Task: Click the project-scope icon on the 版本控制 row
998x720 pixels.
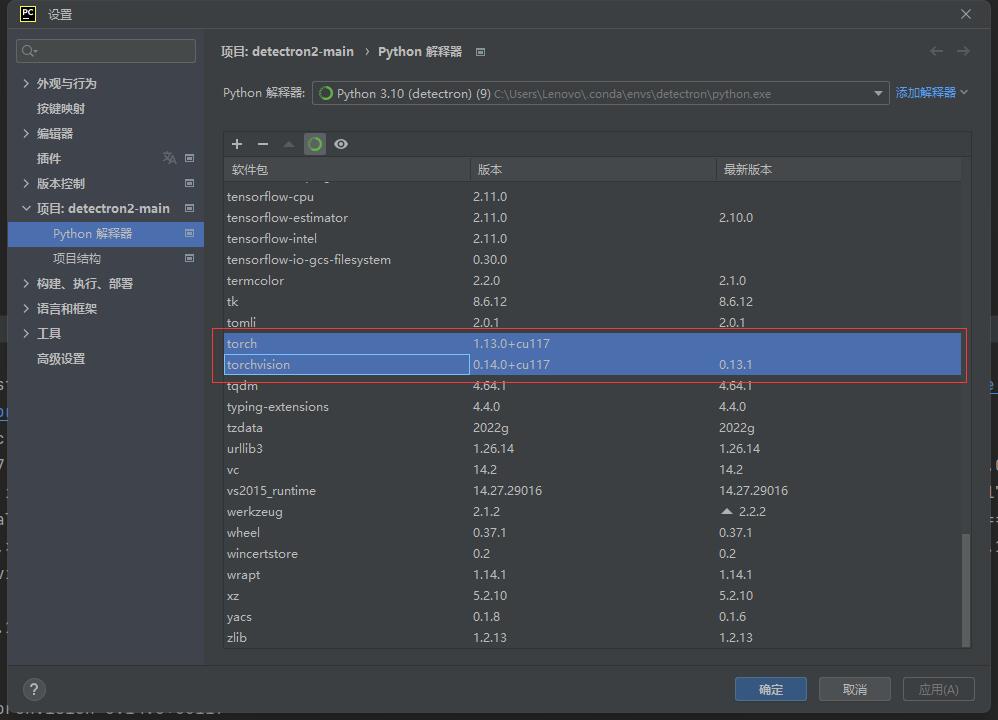Action: pyautogui.click(x=189, y=183)
